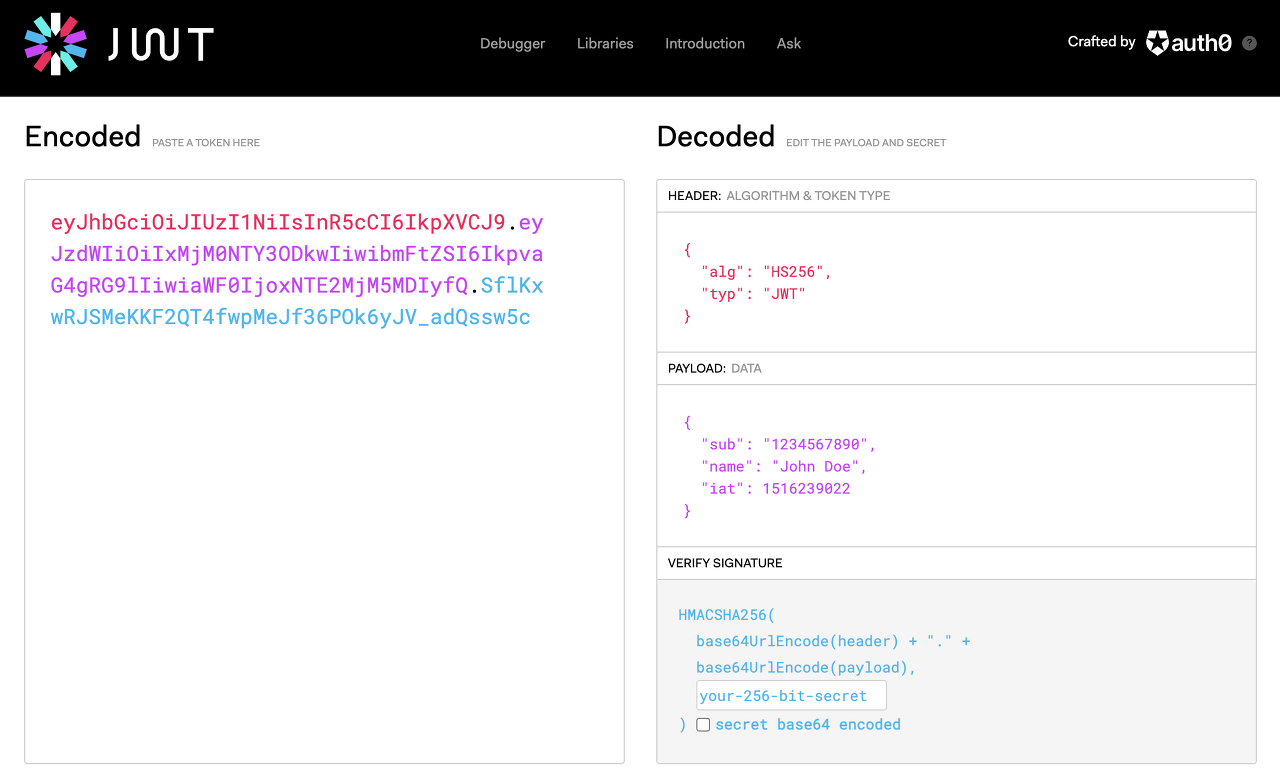
Task: Click the your-256-bit-secret input field
Action: [791, 696]
